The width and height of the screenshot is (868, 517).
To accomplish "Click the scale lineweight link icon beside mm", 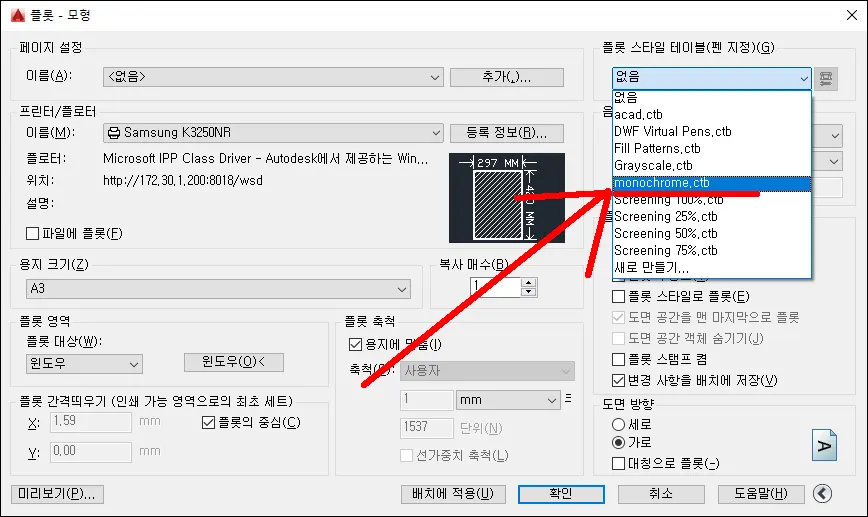I will (x=568, y=399).
